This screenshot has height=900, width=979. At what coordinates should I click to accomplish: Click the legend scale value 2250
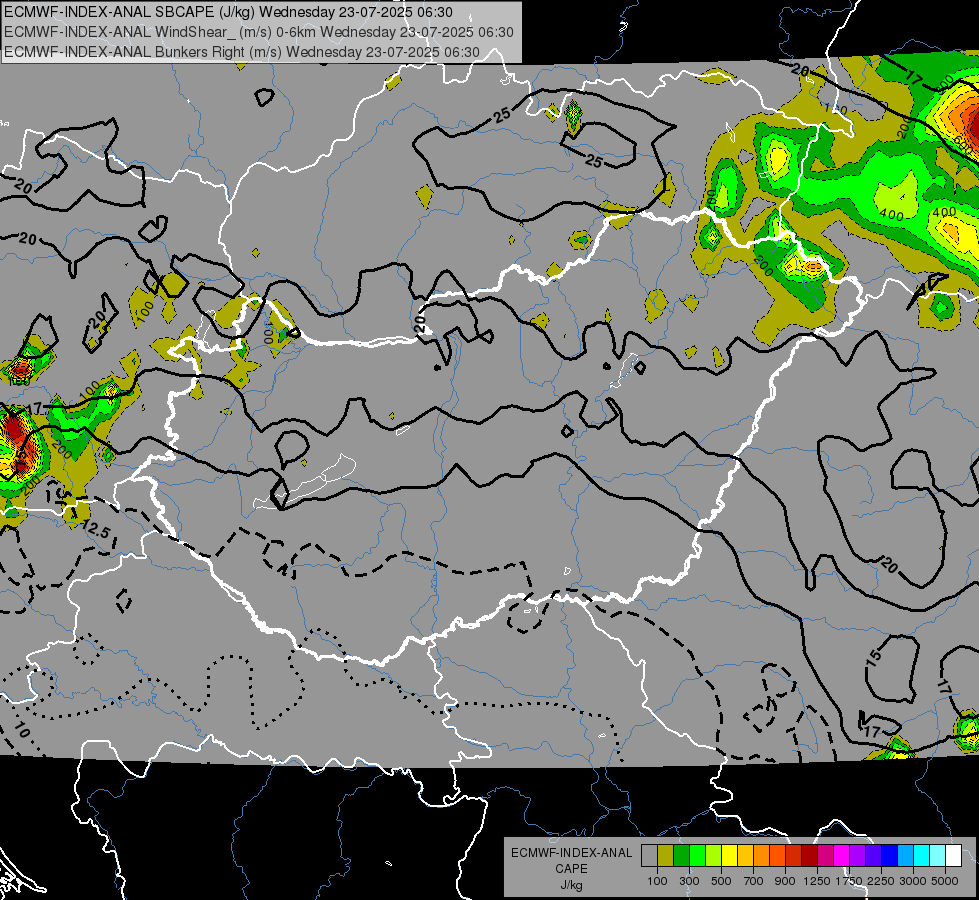point(882,881)
